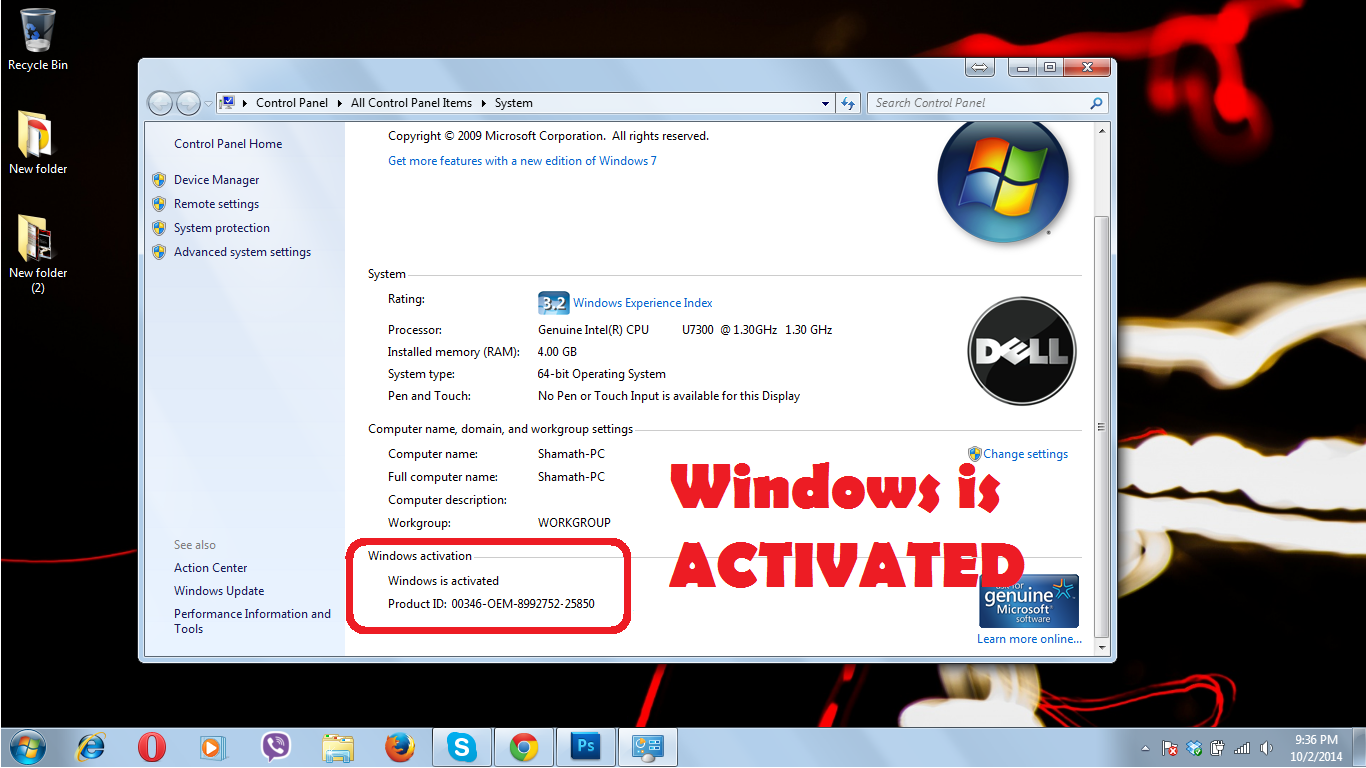This screenshot has height=768, width=1366.
Task: Launch Opera from taskbar
Action: pyautogui.click(x=152, y=747)
